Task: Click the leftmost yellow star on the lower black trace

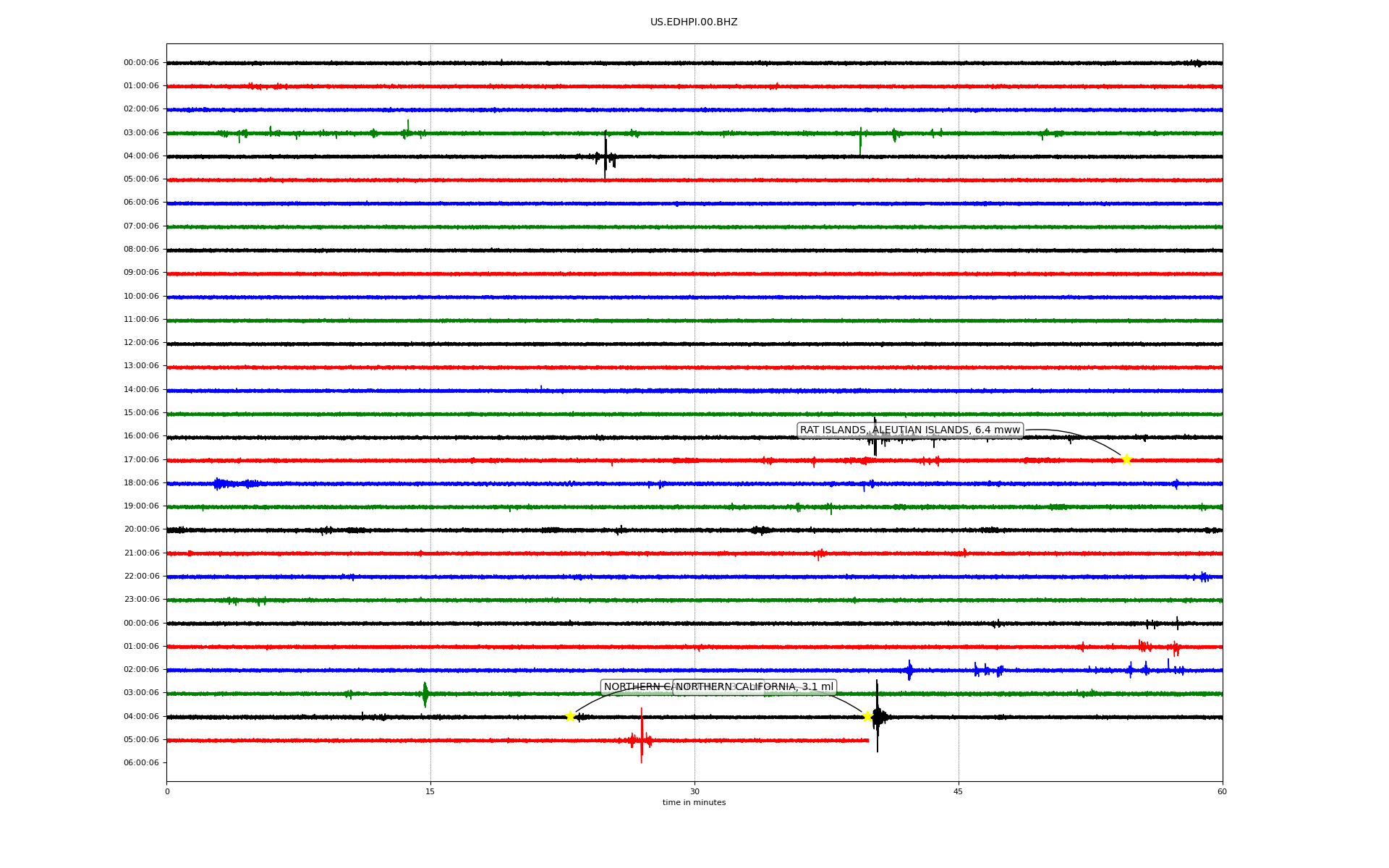Action: [570, 716]
